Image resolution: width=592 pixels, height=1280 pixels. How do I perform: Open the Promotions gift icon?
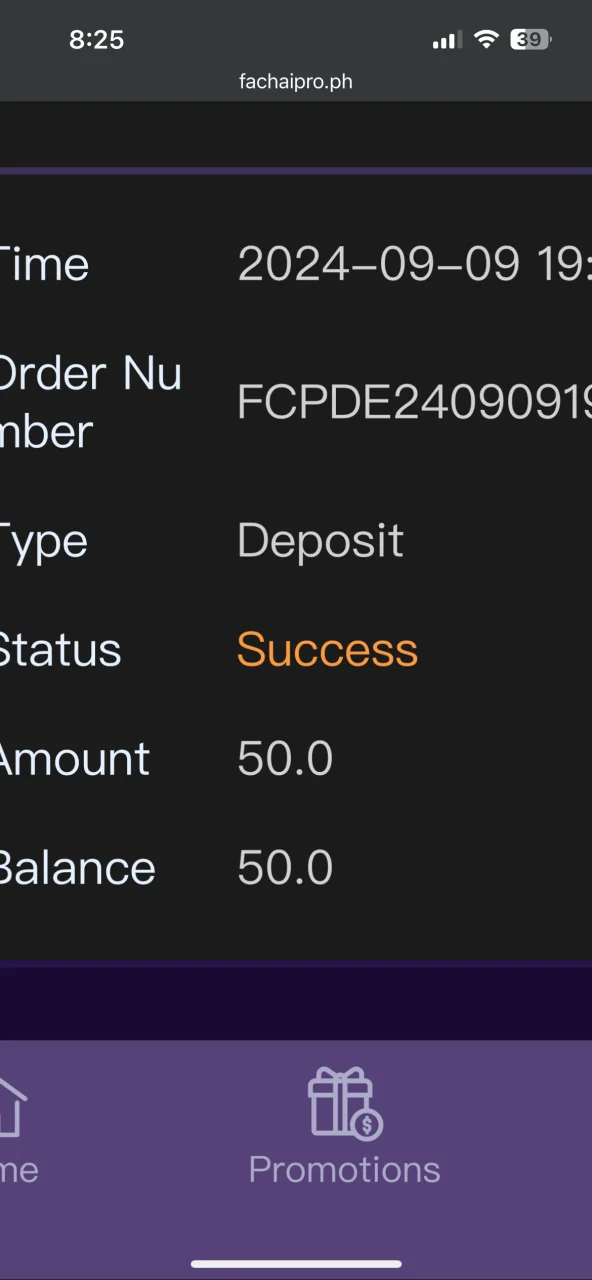pos(345,1103)
